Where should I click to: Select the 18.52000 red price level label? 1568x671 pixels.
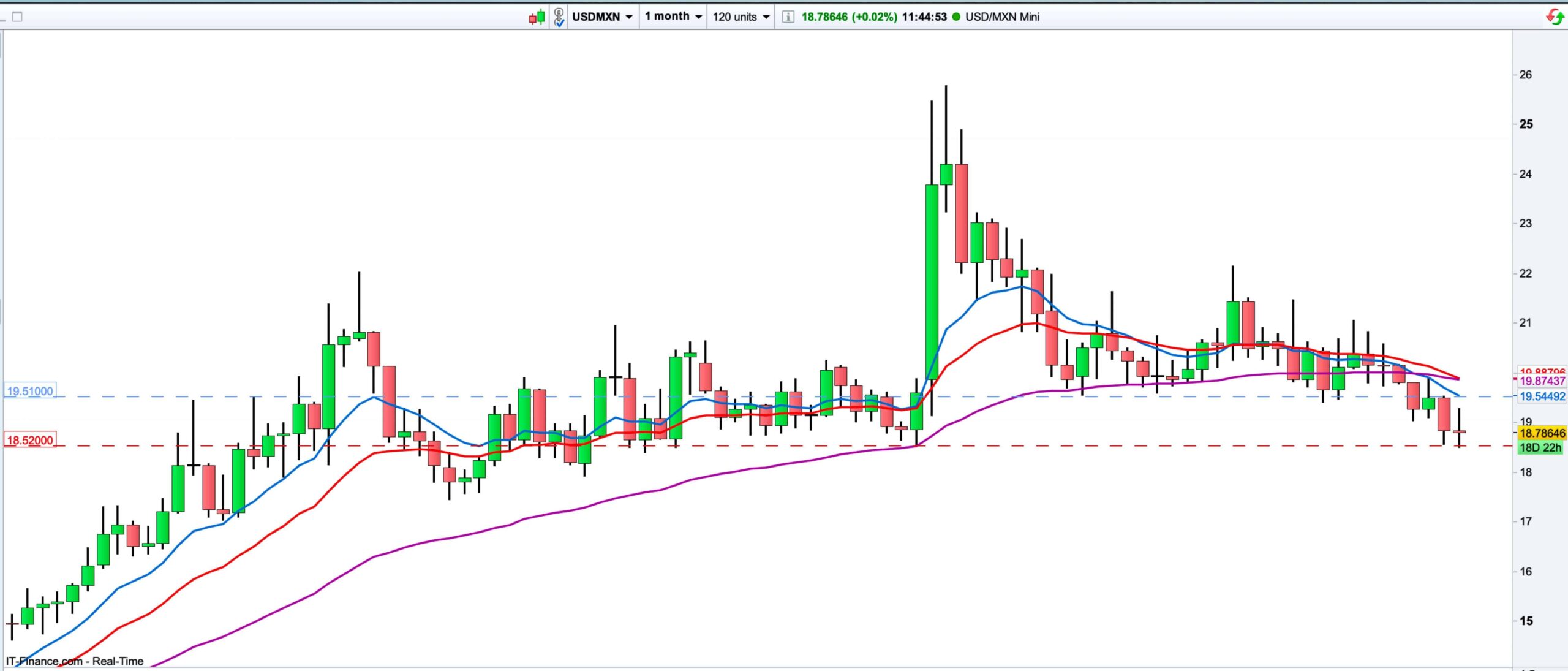click(29, 440)
